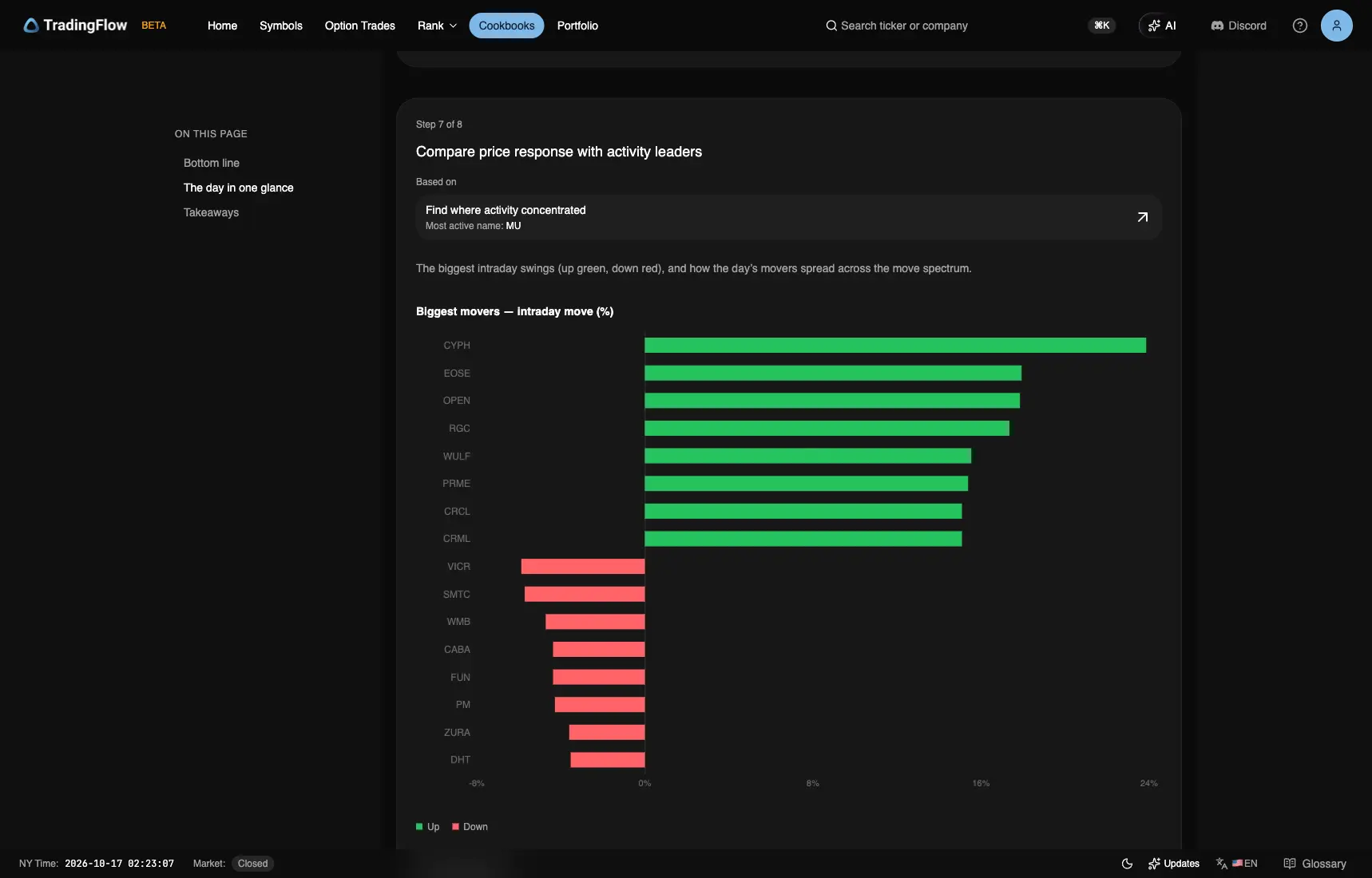The width and height of the screenshot is (1372, 878).
Task: Click the CYPH green bar
Action: coord(895,345)
